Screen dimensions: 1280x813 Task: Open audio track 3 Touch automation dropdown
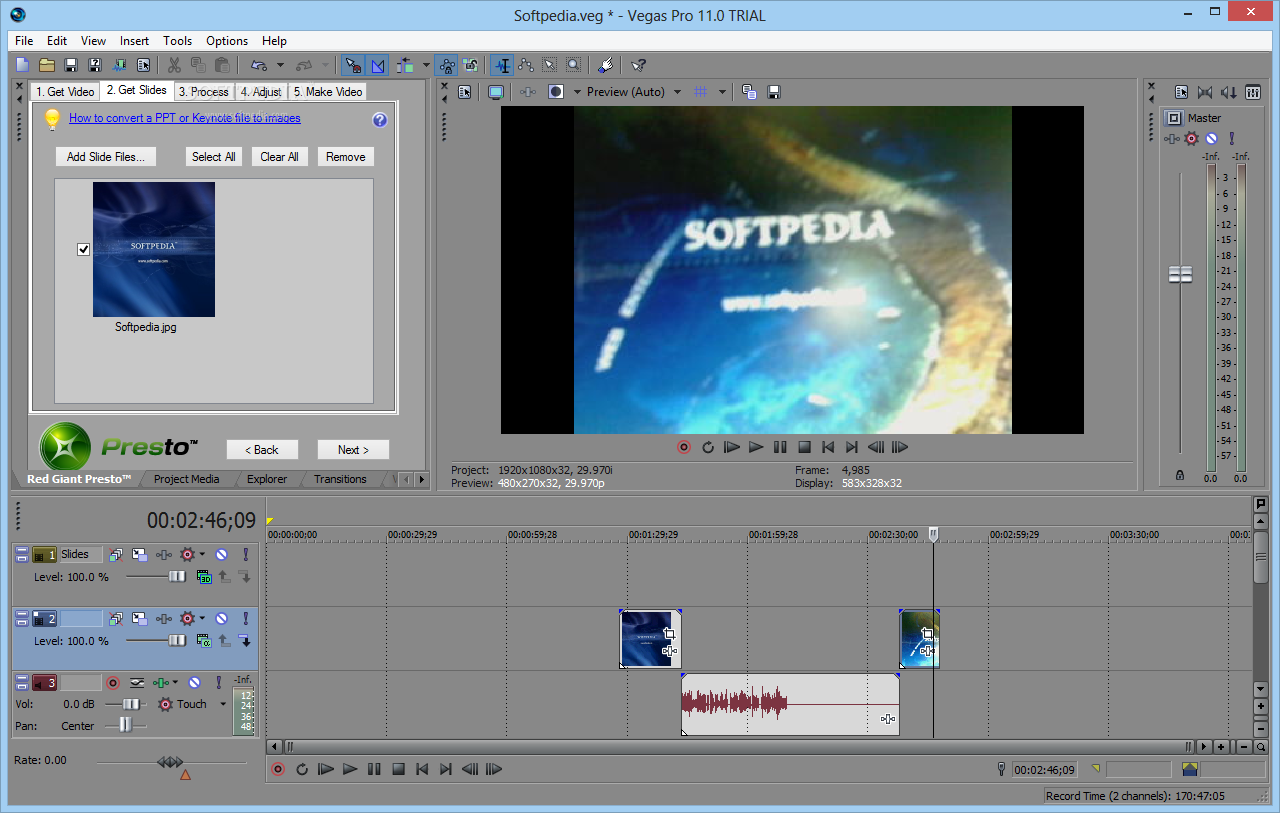click(x=223, y=704)
